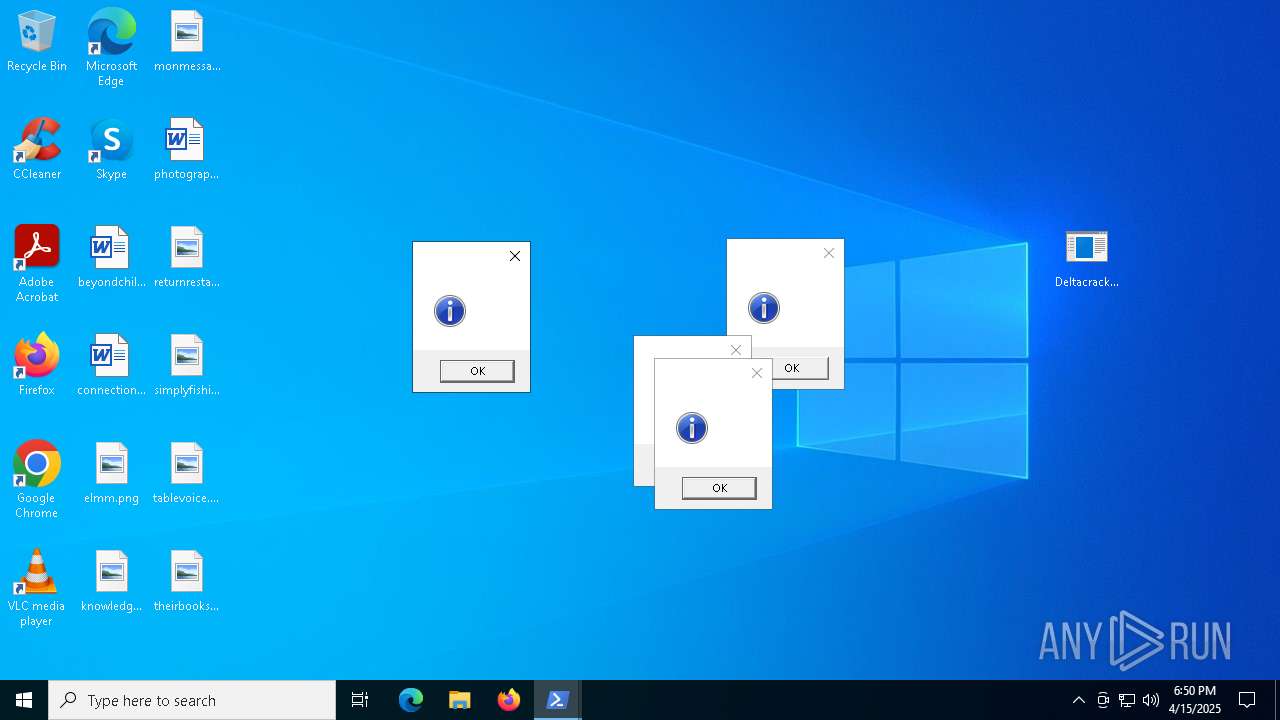Select the CCleaner desktop shortcut

[37, 150]
